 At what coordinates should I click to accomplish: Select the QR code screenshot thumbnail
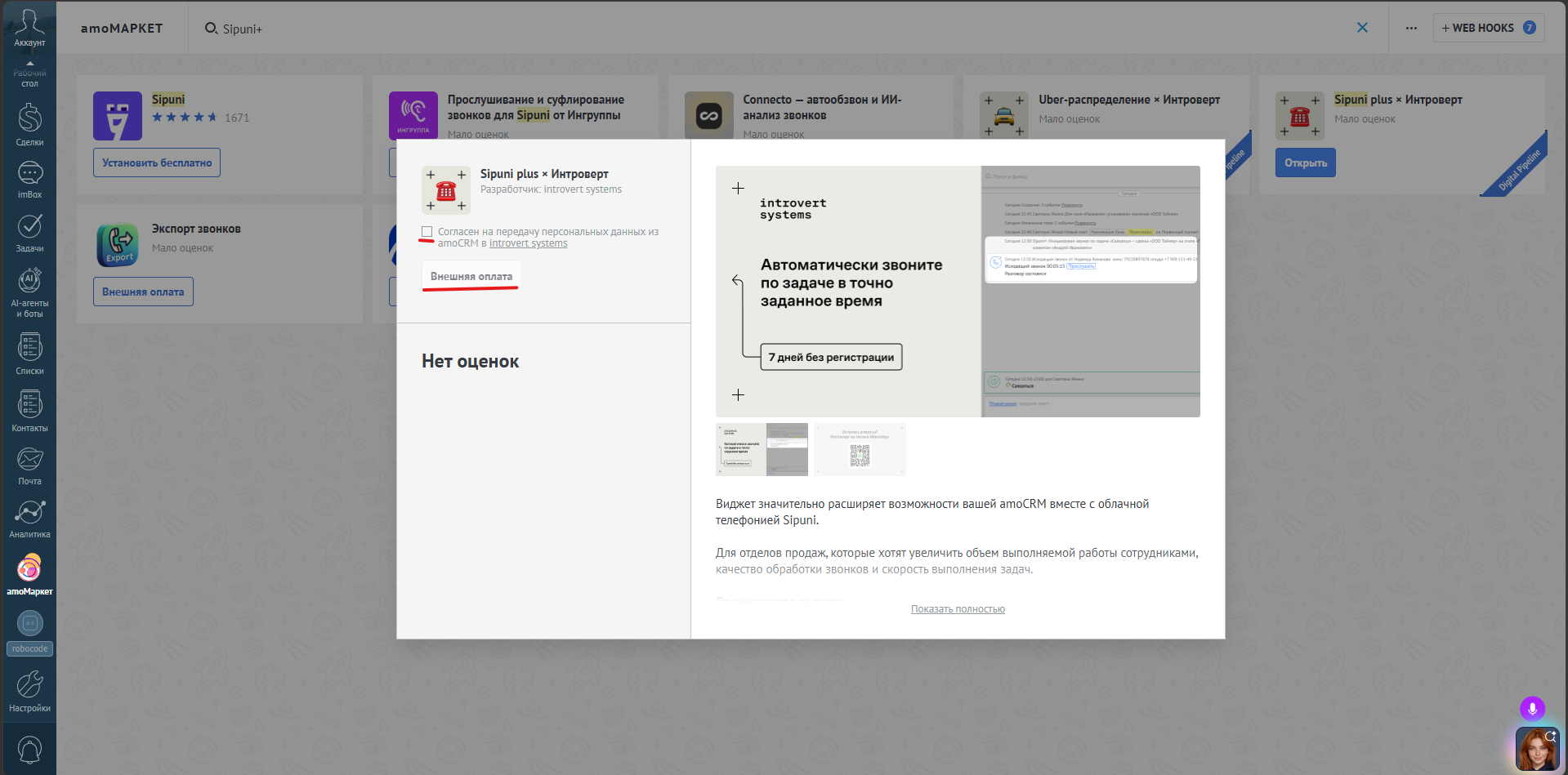pyautogui.click(x=860, y=449)
